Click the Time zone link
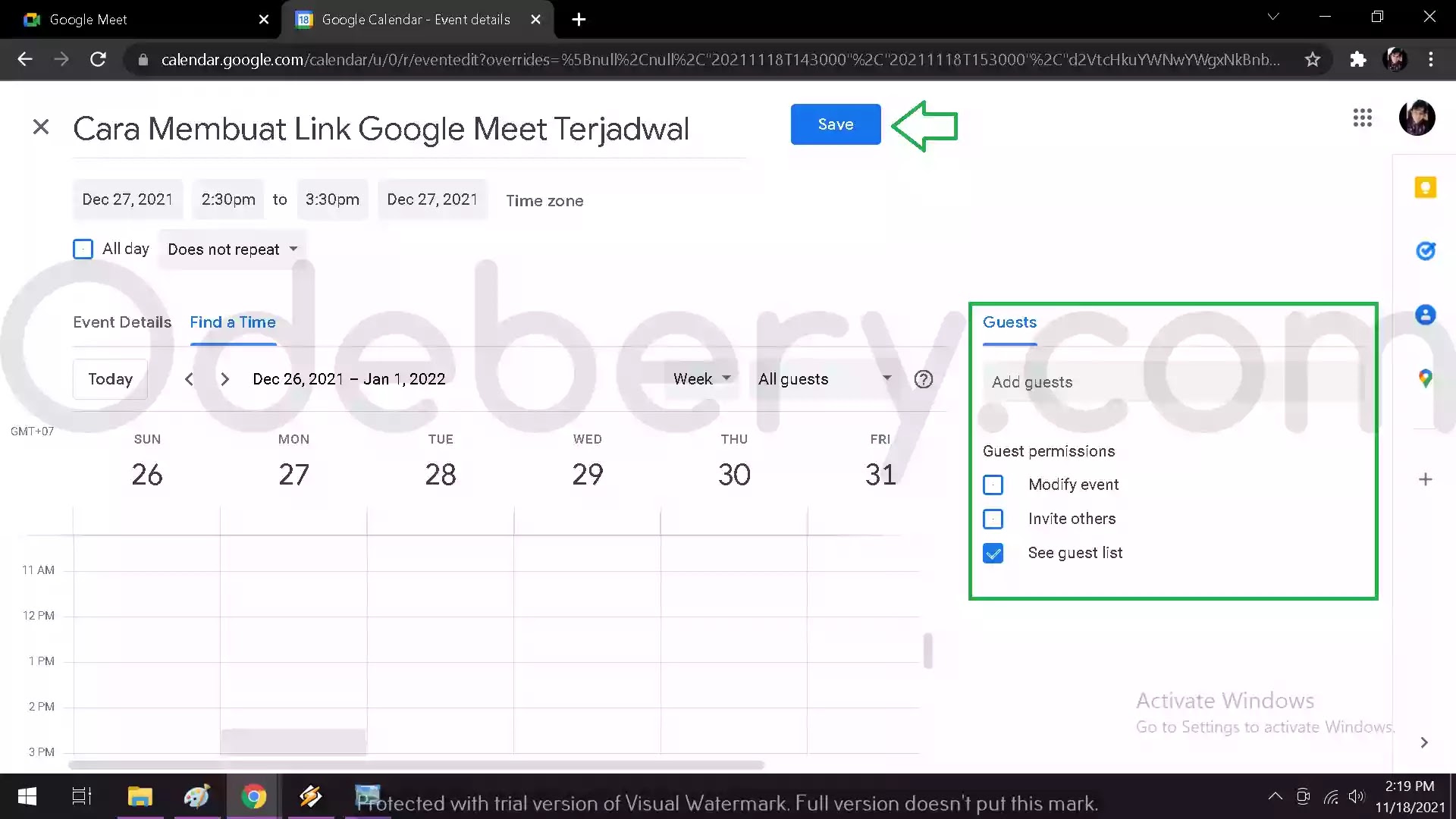 point(544,201)
